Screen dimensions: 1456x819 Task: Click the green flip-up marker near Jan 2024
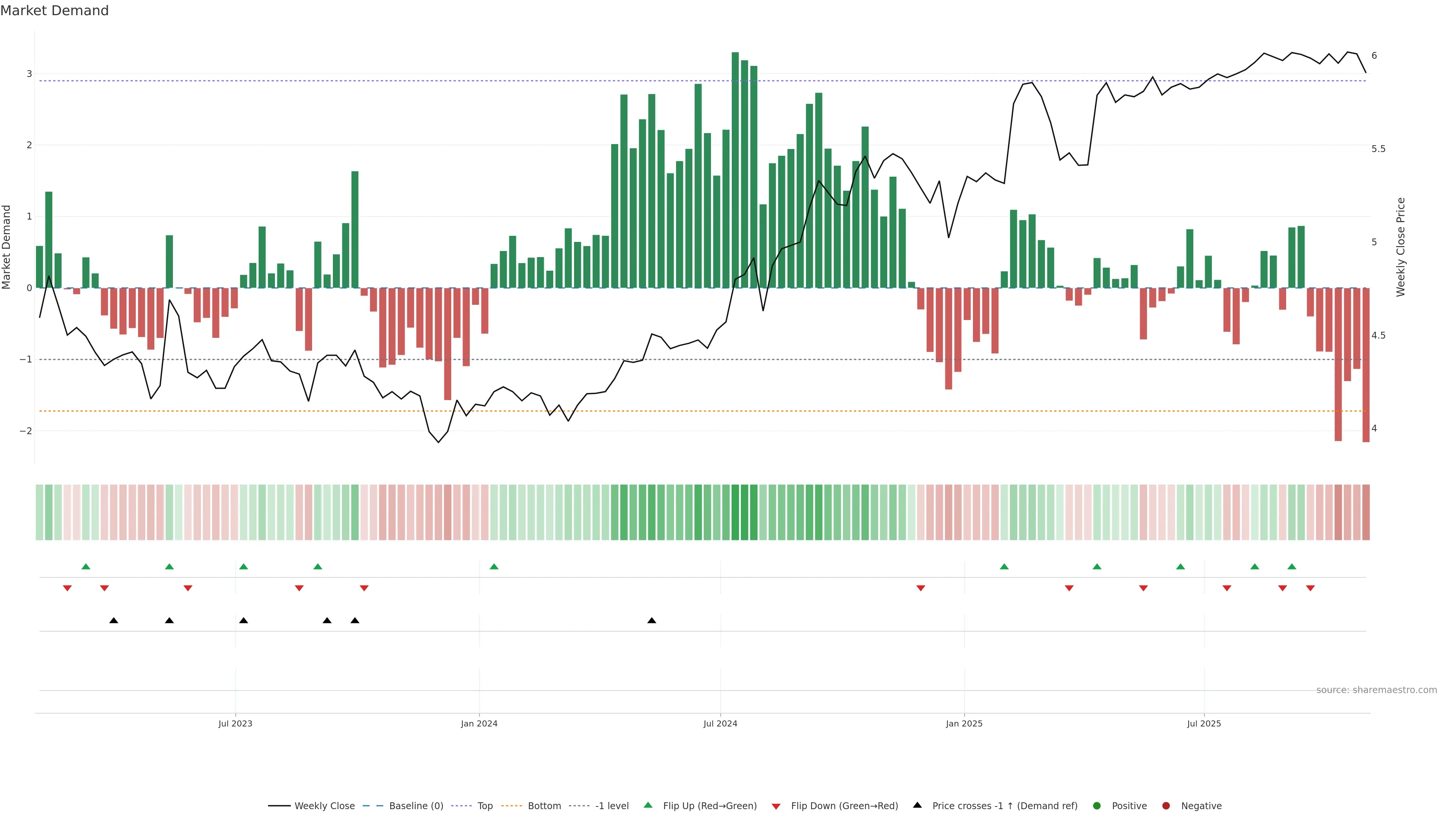pos(494,566)
